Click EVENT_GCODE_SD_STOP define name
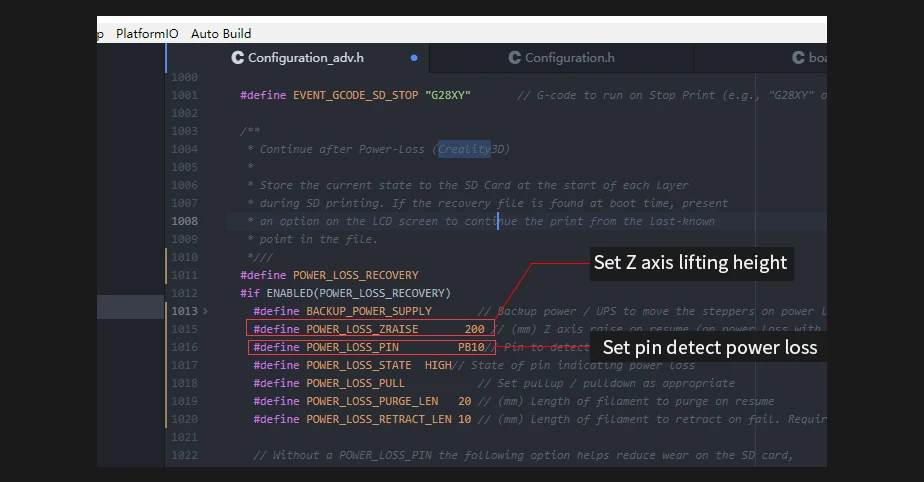This screenshot has height=482, width=924. (x=355, y=95)
